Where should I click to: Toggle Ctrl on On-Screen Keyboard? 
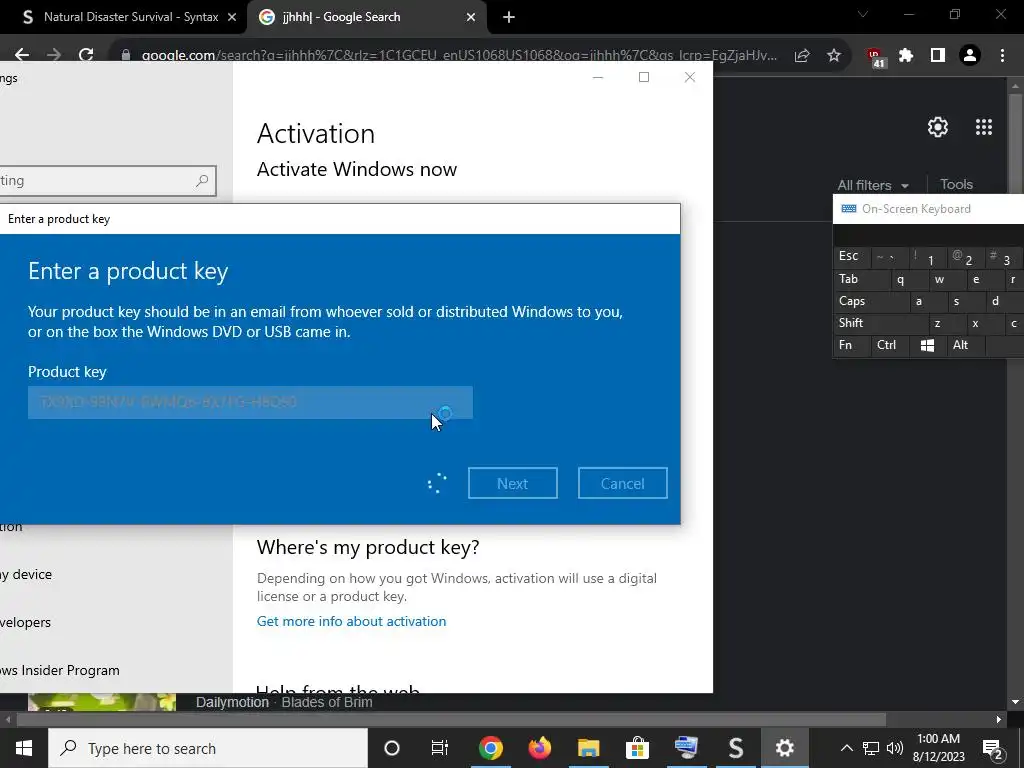click(889, 345)
